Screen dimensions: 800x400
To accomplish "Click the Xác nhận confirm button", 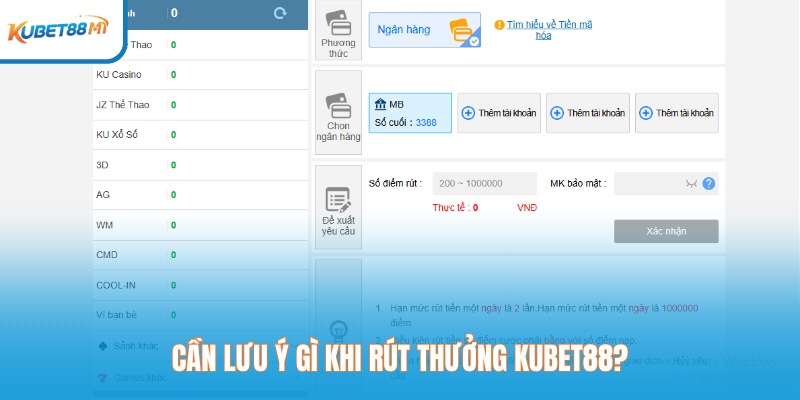I will (x=666, y=231).
